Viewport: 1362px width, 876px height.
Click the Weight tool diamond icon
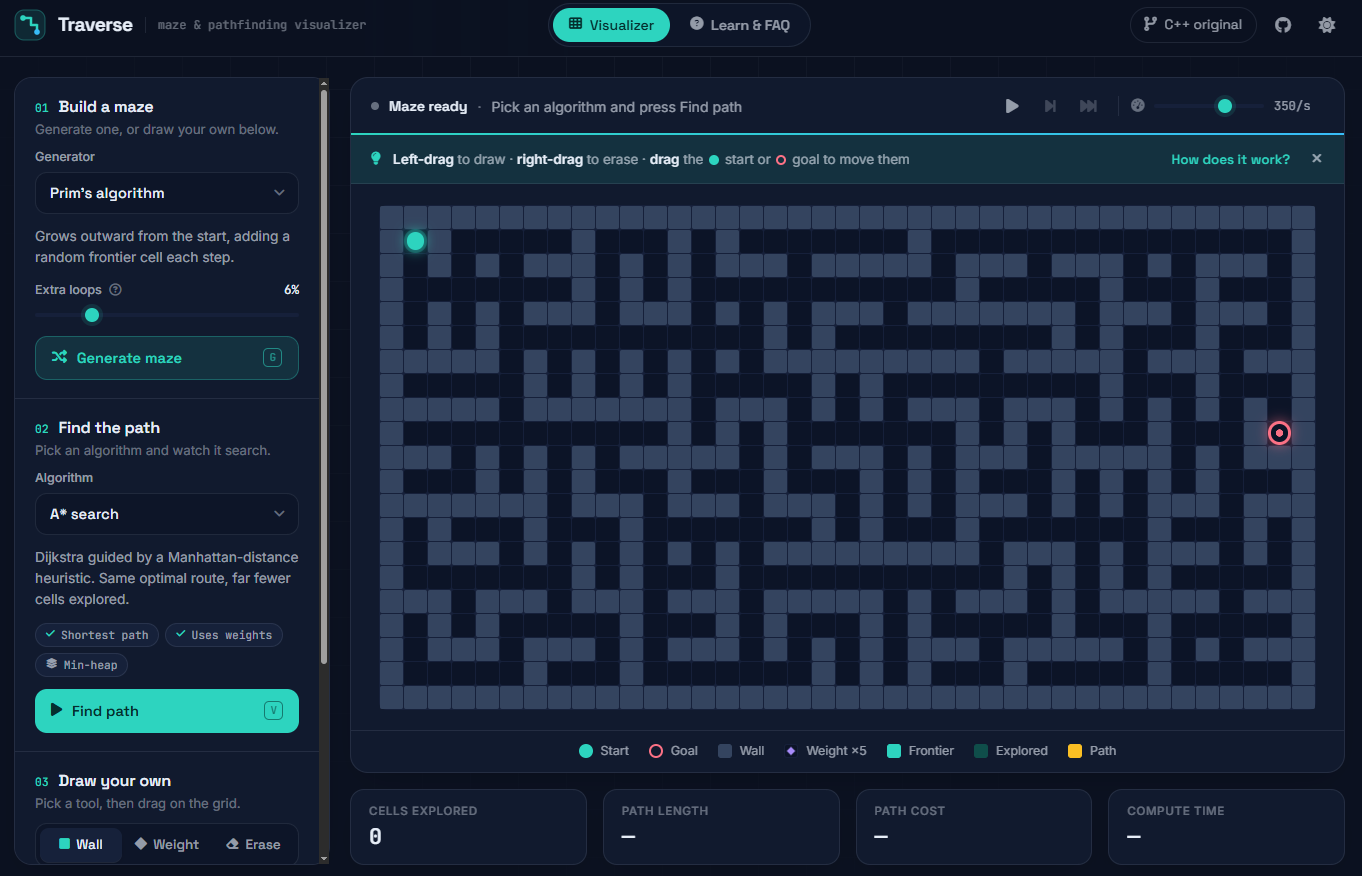coord(141,844)
